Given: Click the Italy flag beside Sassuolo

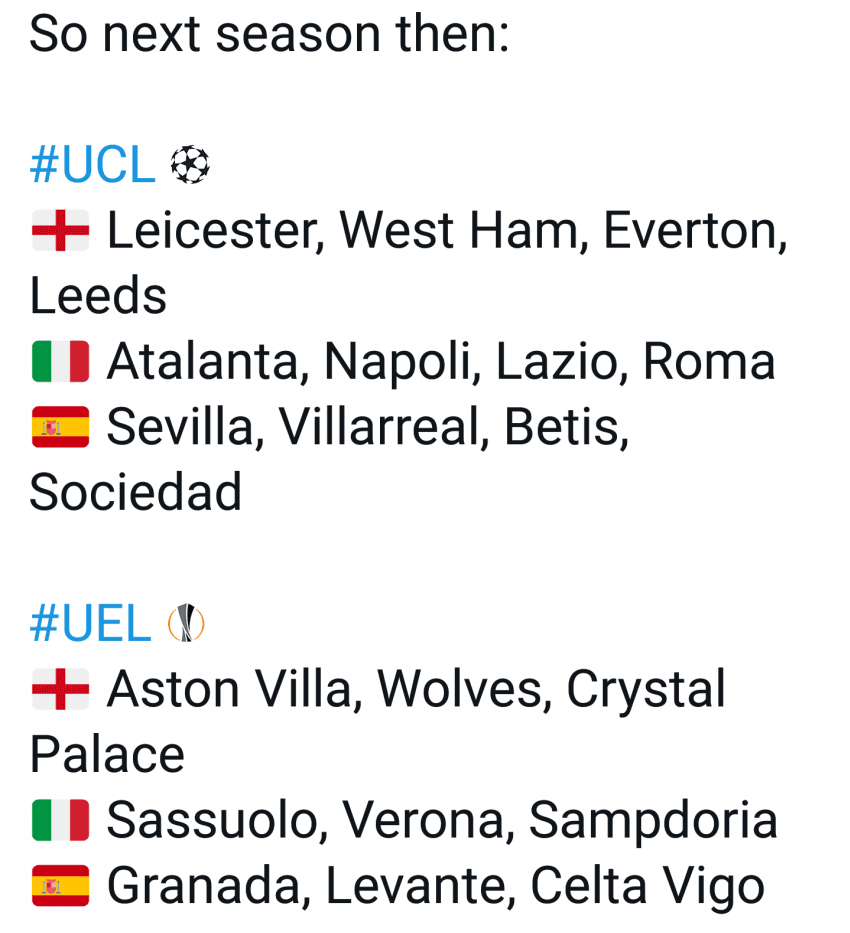Looking at the screenshot, I should click(x=61, y=820).
